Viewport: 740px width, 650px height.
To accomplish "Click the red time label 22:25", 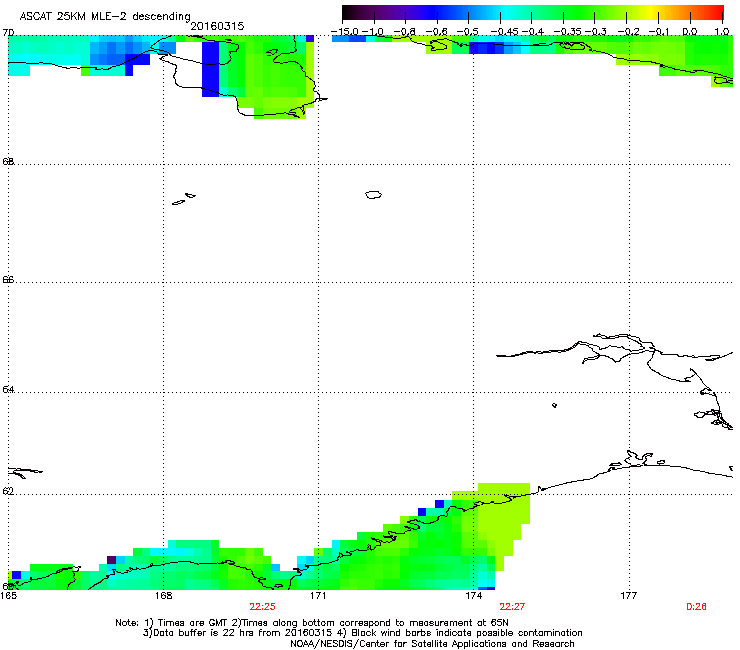I will point(262,607).
